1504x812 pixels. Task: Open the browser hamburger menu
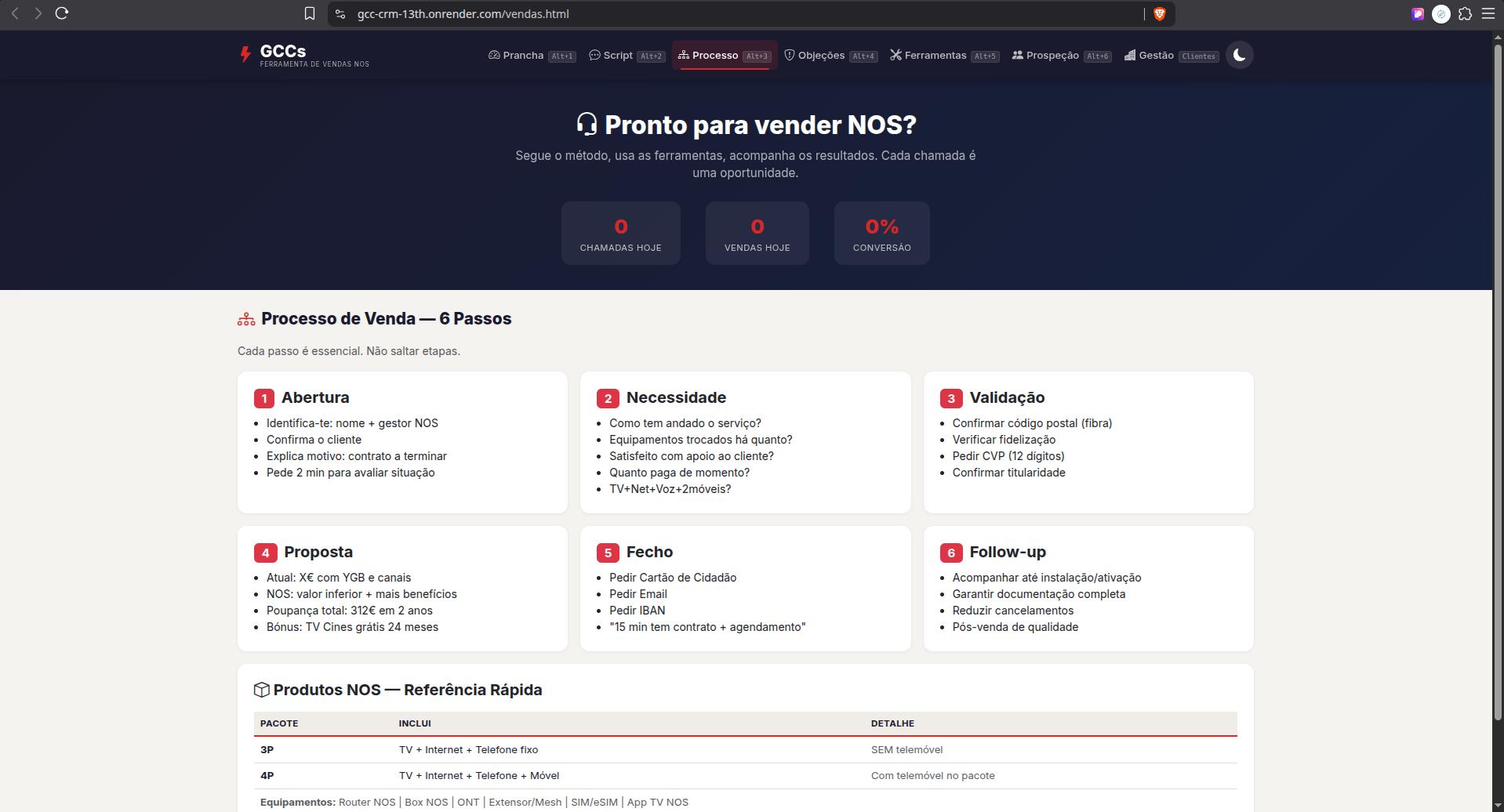click(1488, 13)
